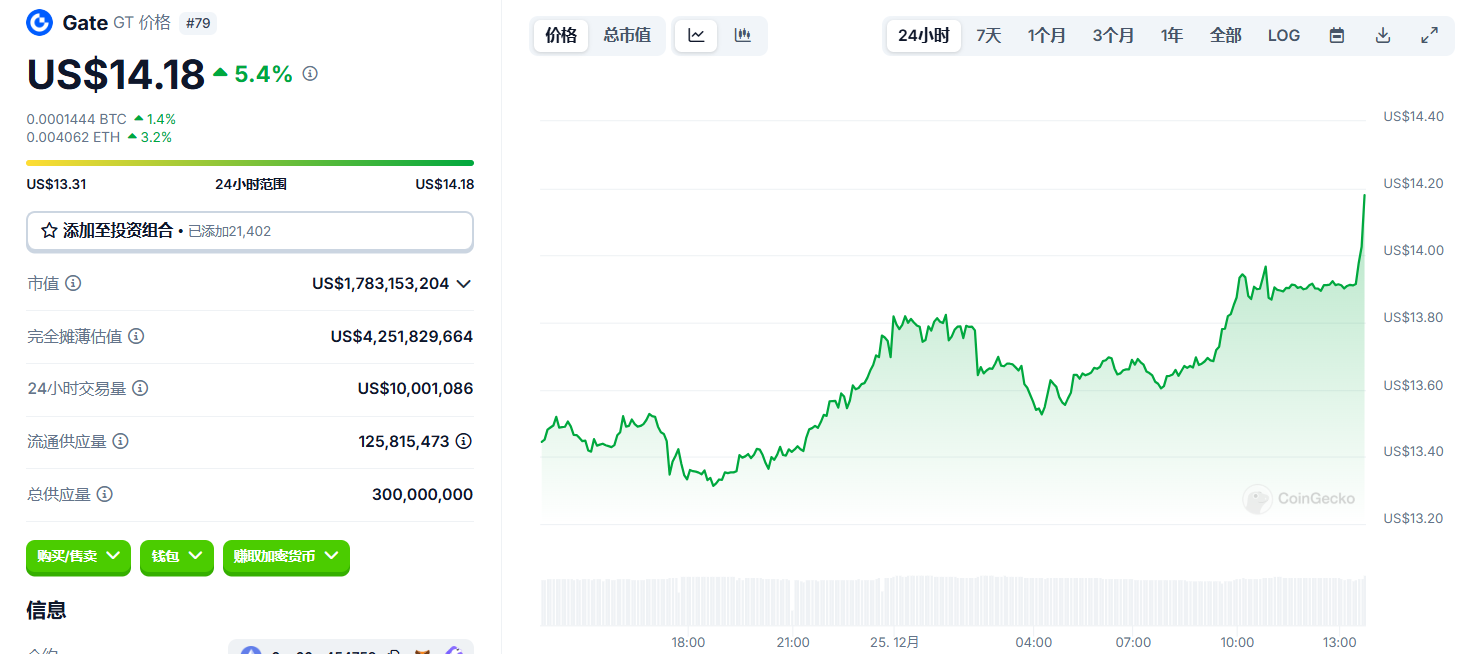Select the 总市值 chart toggle
1480x654 pixels.
(627, 35)
